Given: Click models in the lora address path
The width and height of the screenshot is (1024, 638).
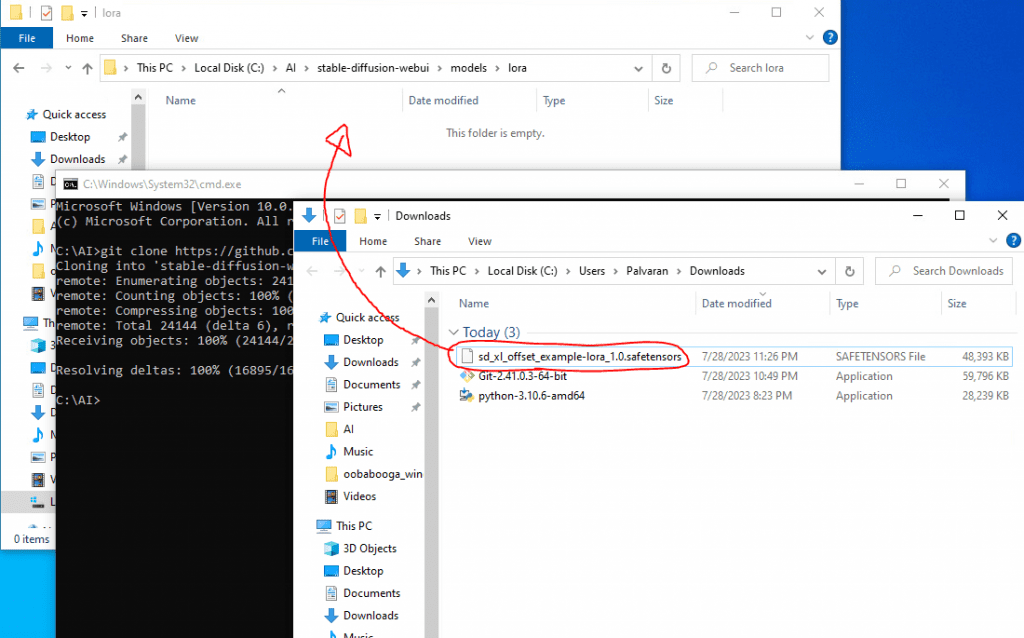Looking at the screenshot, I should (x=468, y=68).
